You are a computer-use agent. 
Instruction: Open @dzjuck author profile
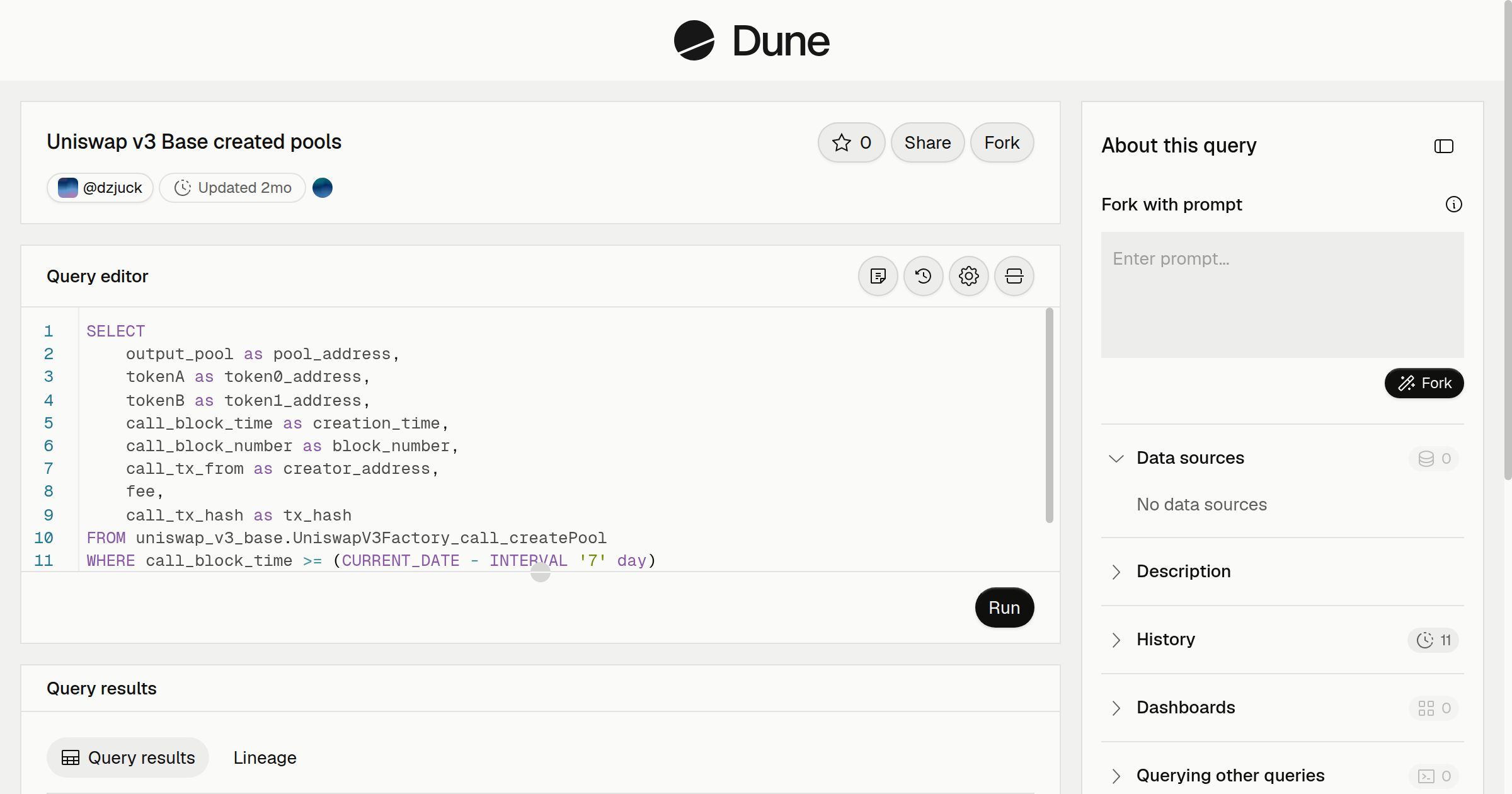100,188
